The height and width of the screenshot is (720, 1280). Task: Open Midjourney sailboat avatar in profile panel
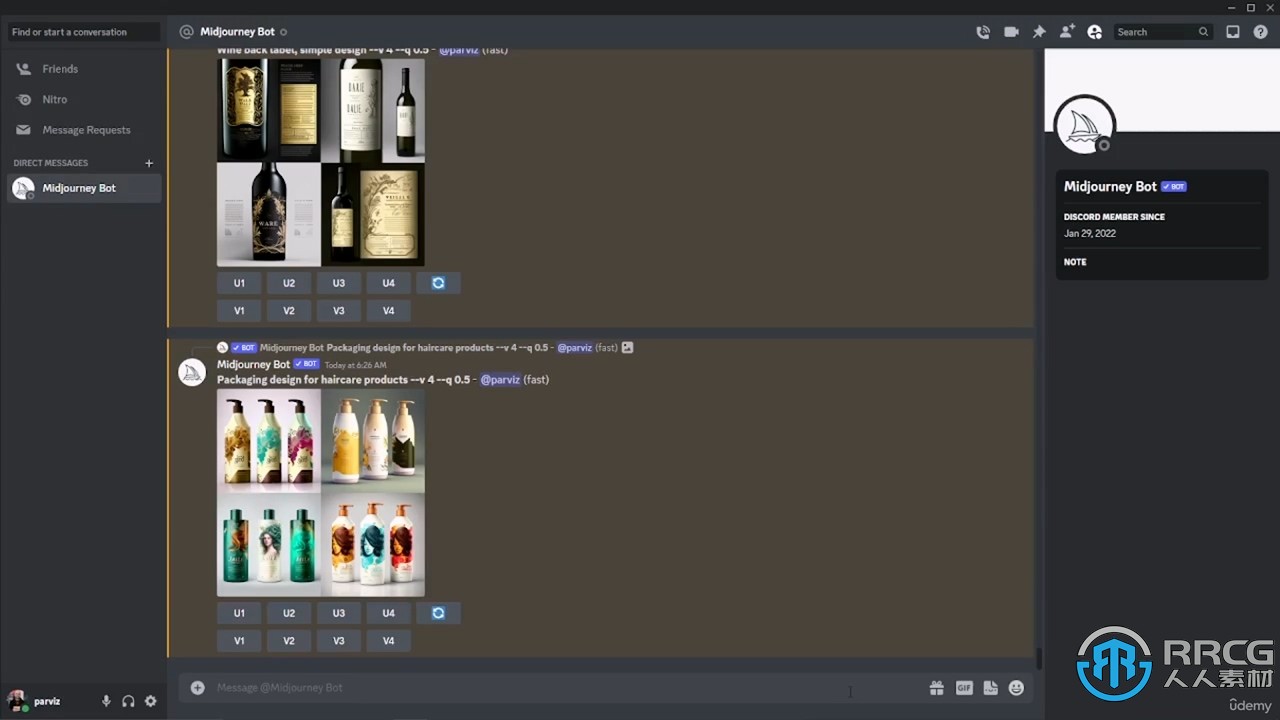pyautogui.click(x=1085, y=125)
